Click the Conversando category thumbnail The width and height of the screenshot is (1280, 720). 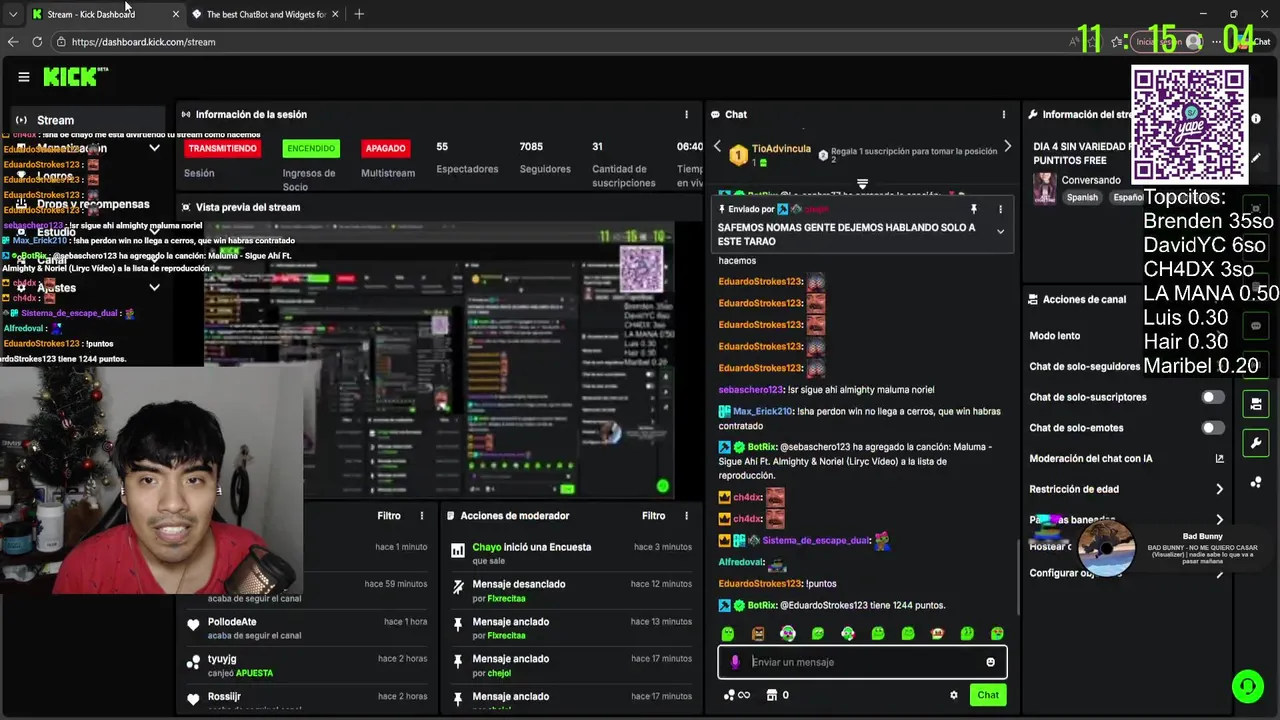(1044, 189)
